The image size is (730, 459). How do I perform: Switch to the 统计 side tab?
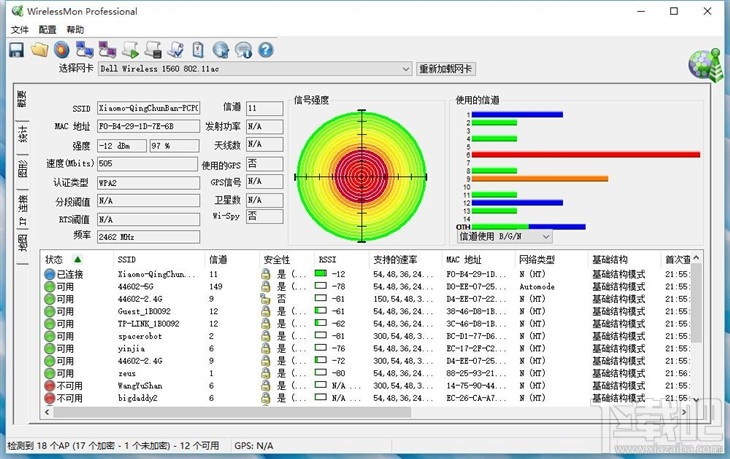(x=22, y=134)
